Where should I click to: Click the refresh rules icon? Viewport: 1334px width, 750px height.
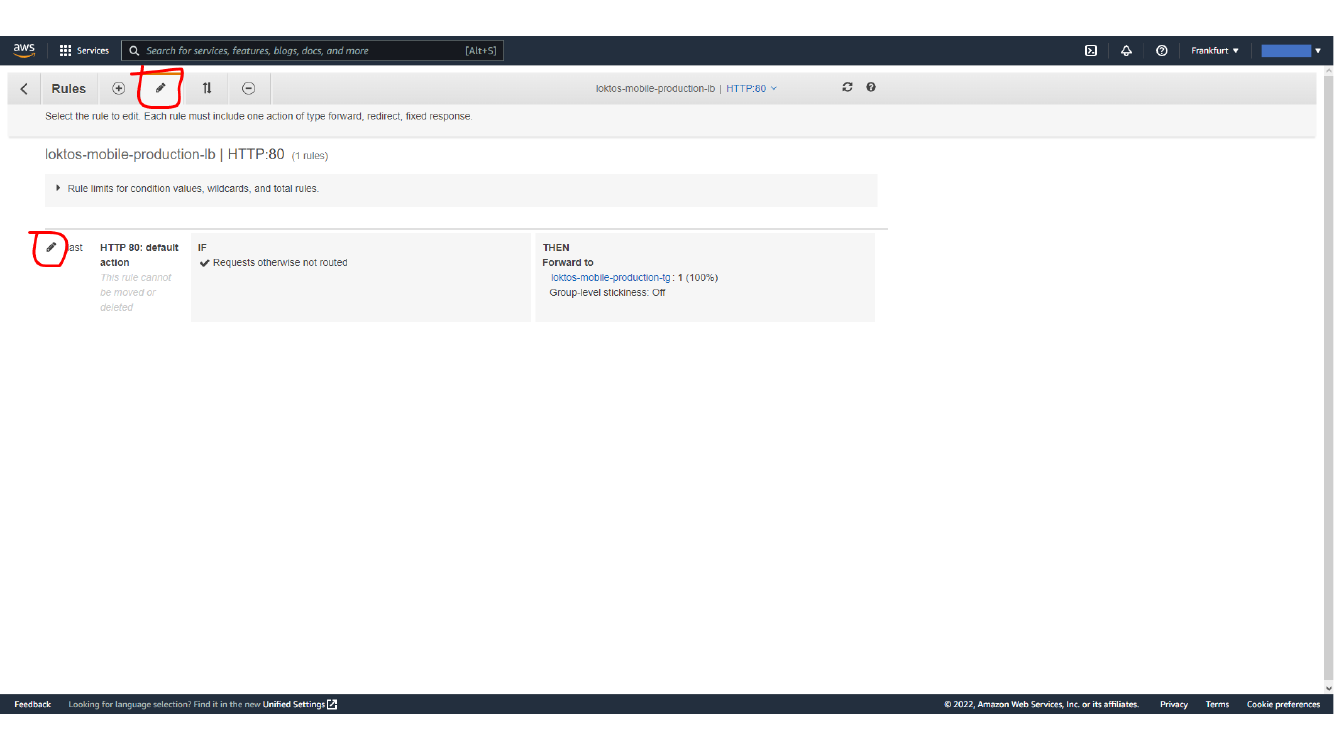(847, 87)
